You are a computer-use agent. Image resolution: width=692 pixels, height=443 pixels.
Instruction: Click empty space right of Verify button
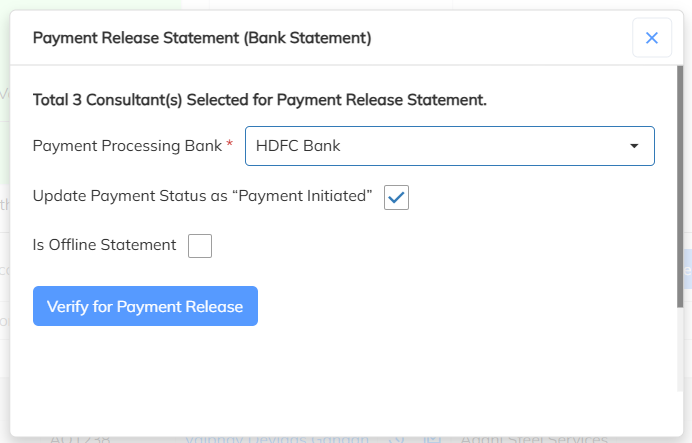point(450,306)
